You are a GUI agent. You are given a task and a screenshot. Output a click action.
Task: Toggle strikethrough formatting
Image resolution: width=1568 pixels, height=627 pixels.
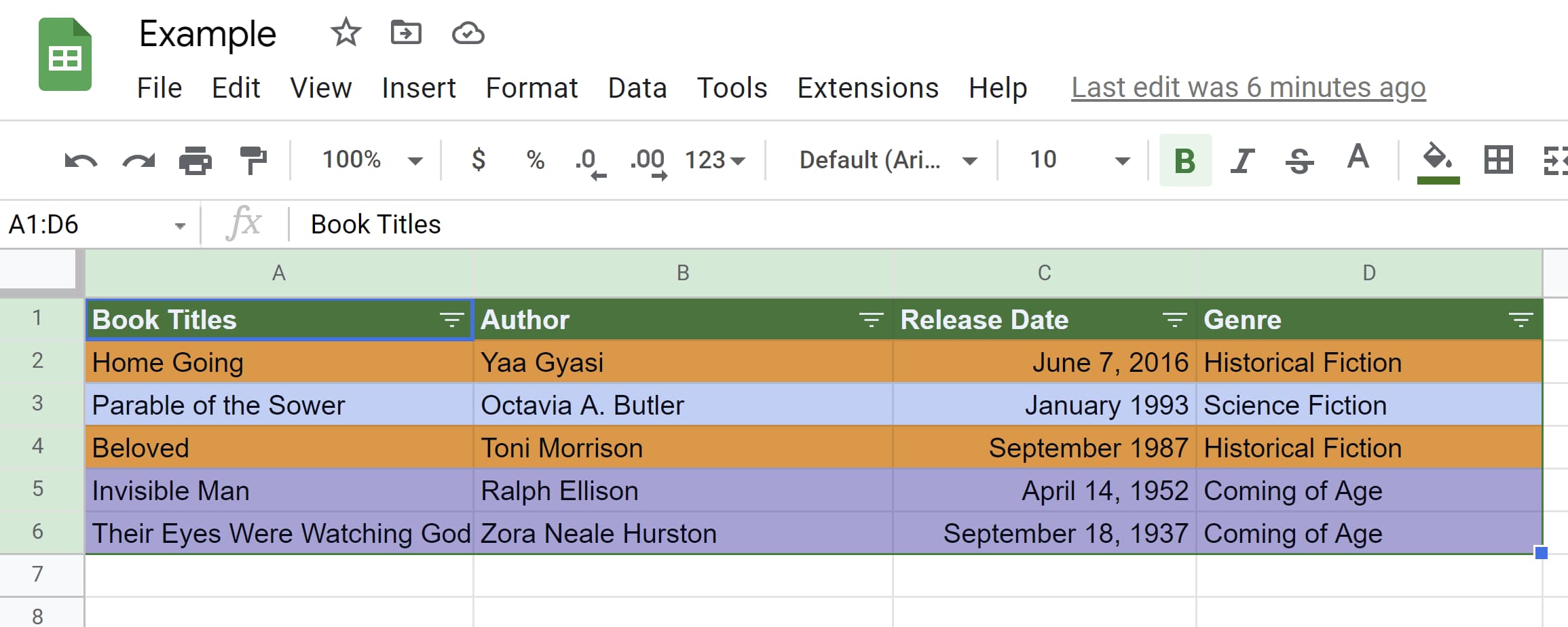[x=1299, y=161]
